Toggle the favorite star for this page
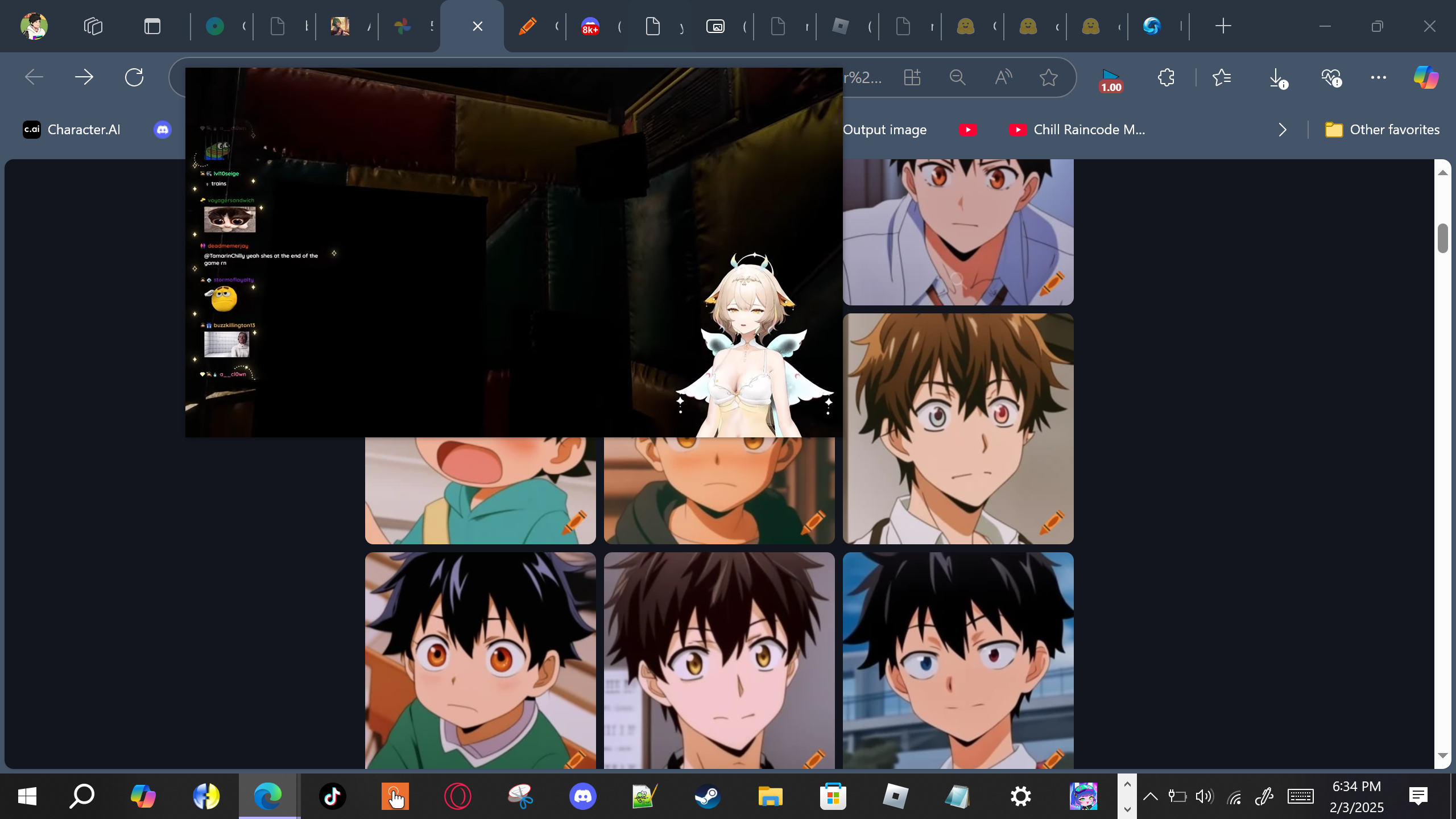The width and height of the screenshot is (1456, 819). pos(1049,77)
